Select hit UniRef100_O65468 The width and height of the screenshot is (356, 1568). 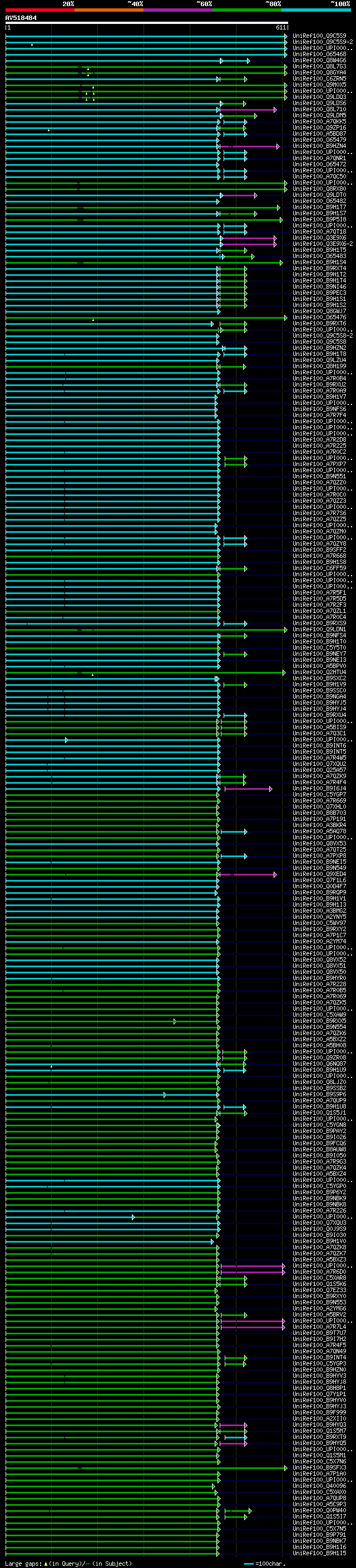pos(319,54)
